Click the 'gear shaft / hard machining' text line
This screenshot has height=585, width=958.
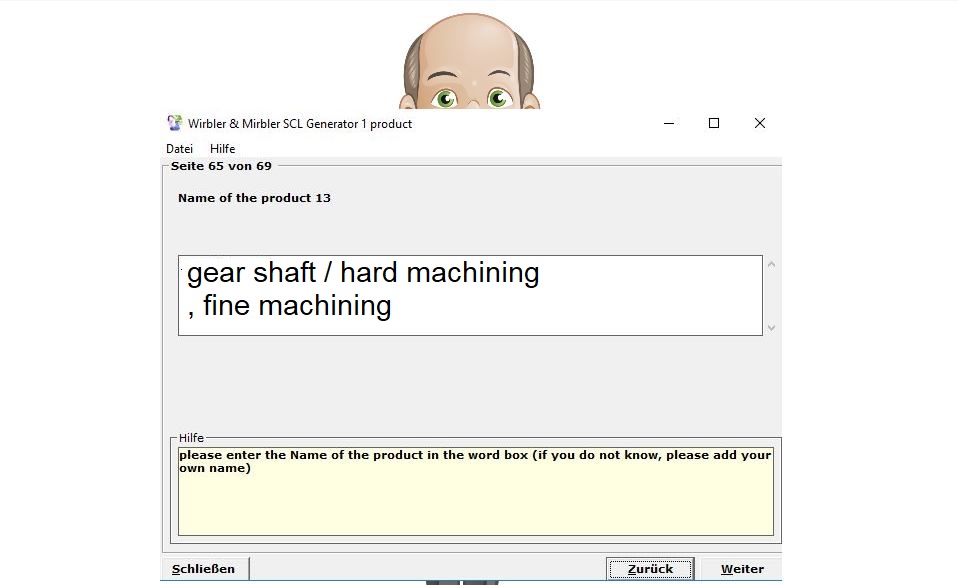363,273
